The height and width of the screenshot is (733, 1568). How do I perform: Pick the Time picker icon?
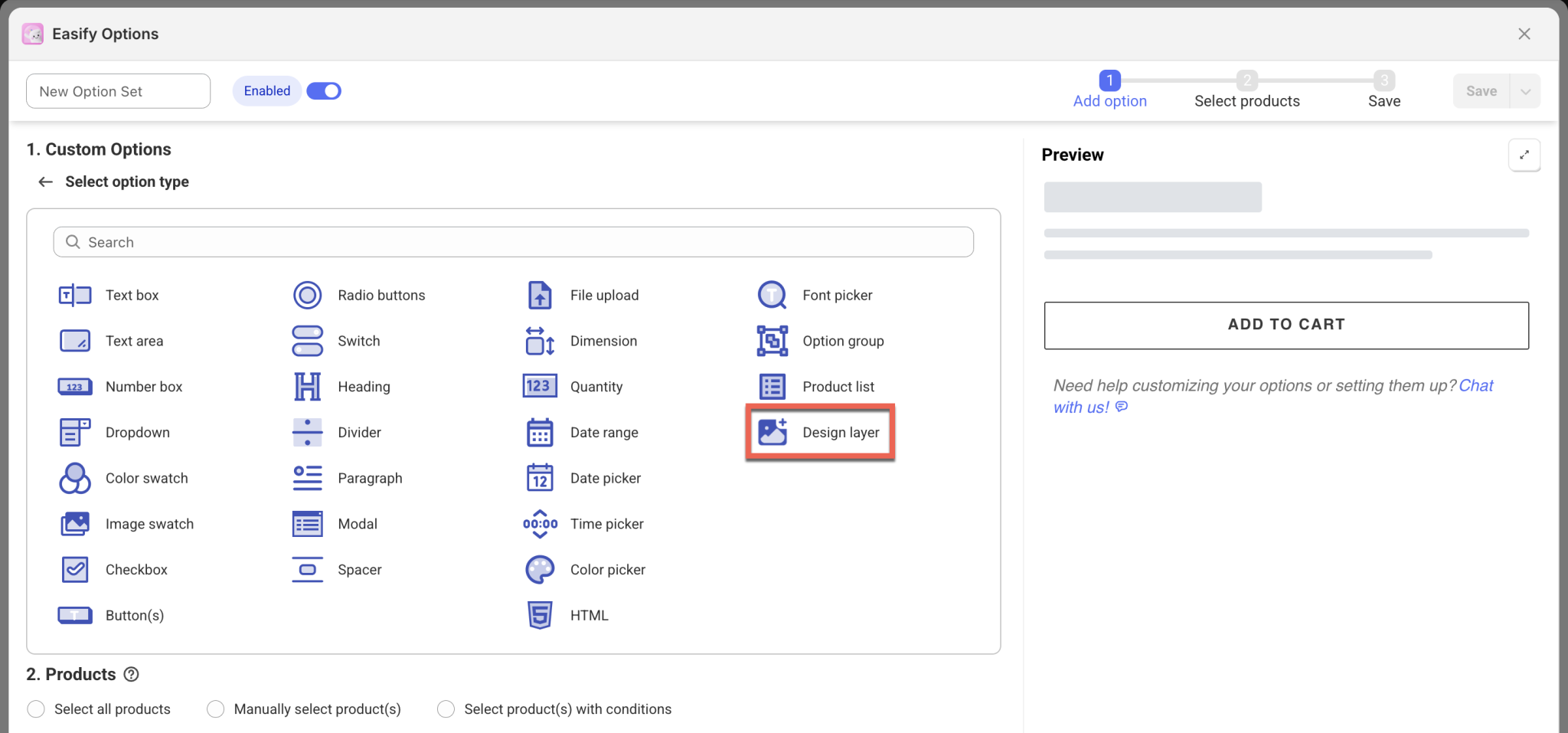(x=540, y=524)
